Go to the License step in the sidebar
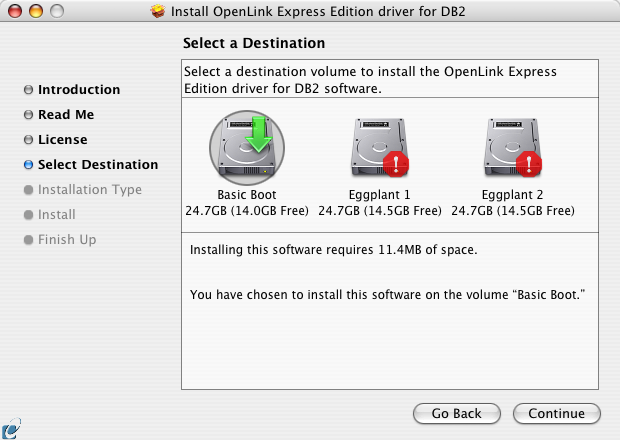 click(x=62, y=140)
